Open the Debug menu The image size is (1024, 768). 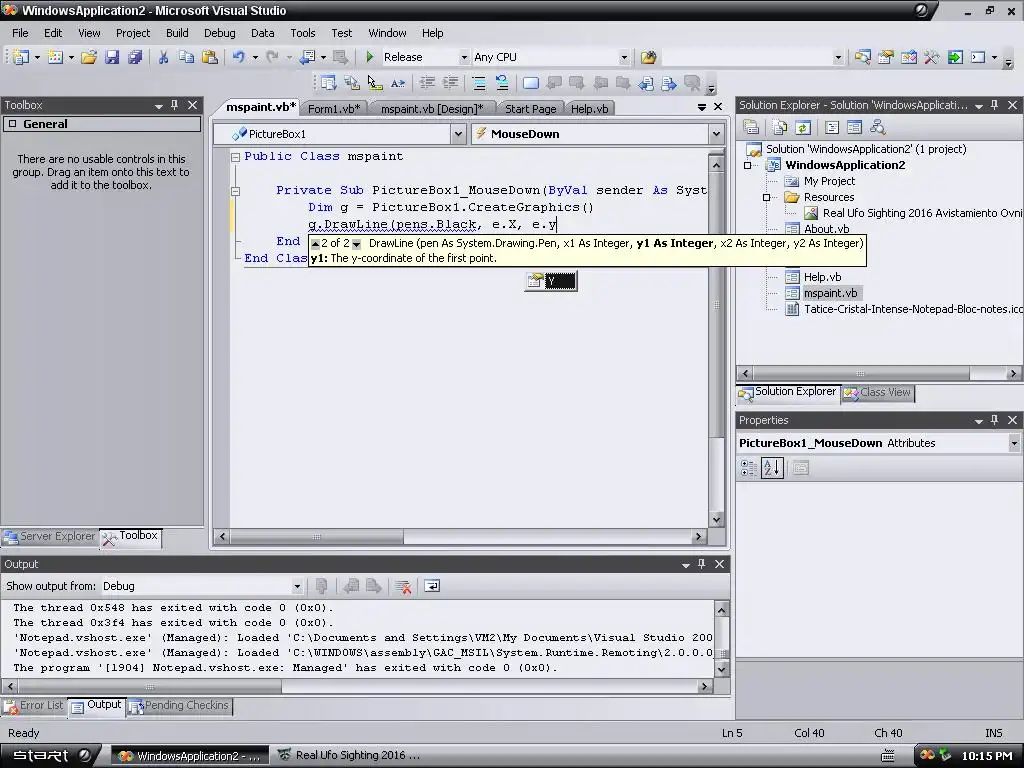[219, 33]
